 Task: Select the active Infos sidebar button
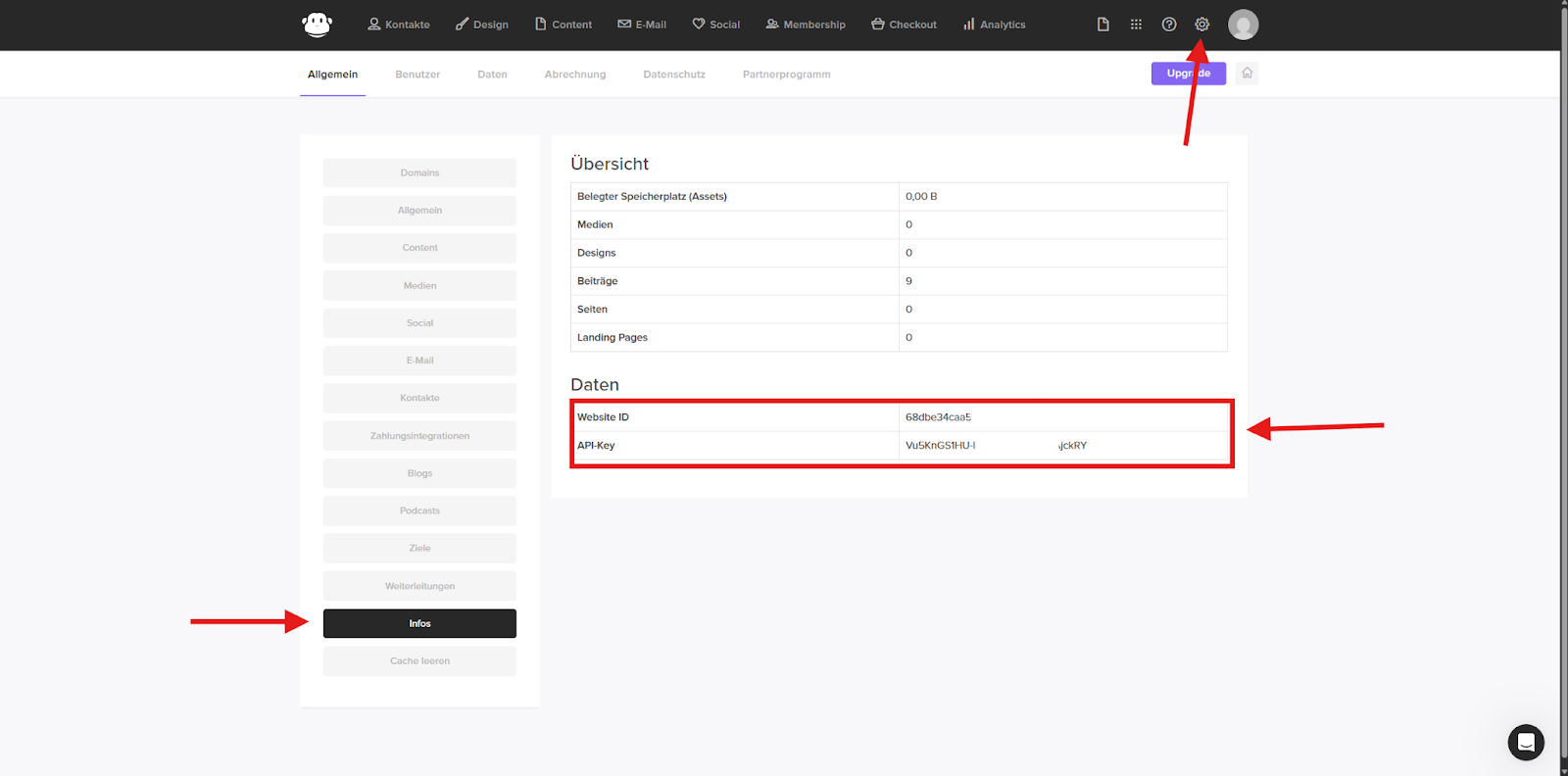[419, 623]
